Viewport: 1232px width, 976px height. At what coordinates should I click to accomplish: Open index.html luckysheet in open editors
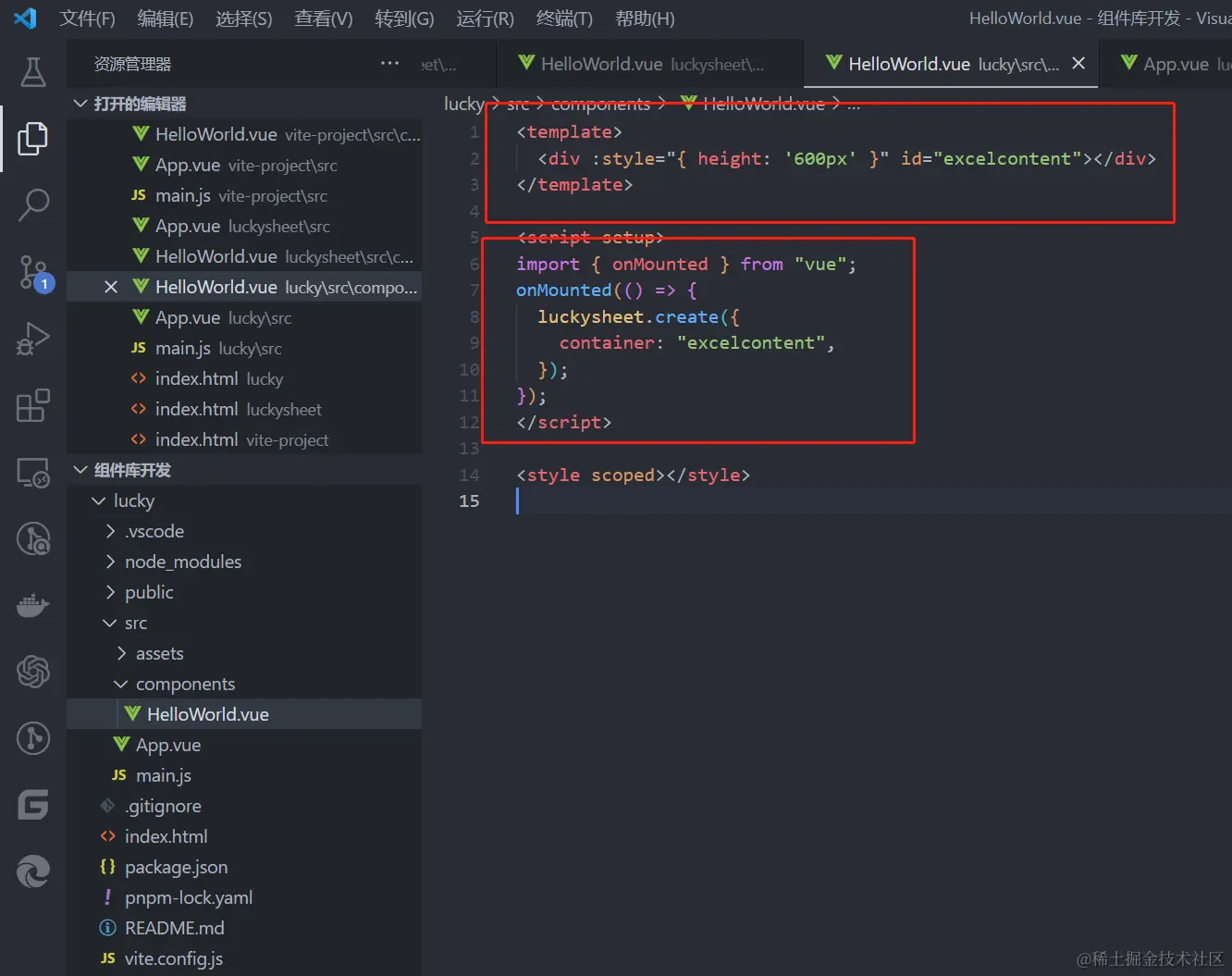point(245,409)
